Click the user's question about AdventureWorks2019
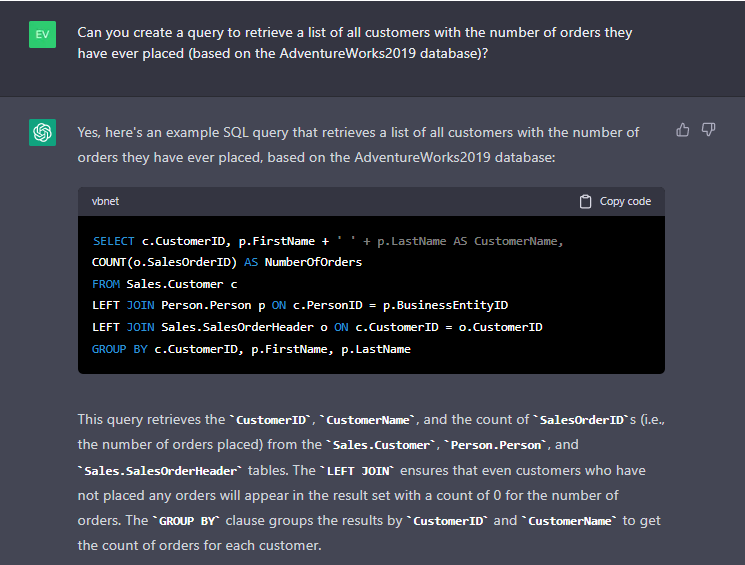This screenshot has height=565, width=745. (354, 43)
